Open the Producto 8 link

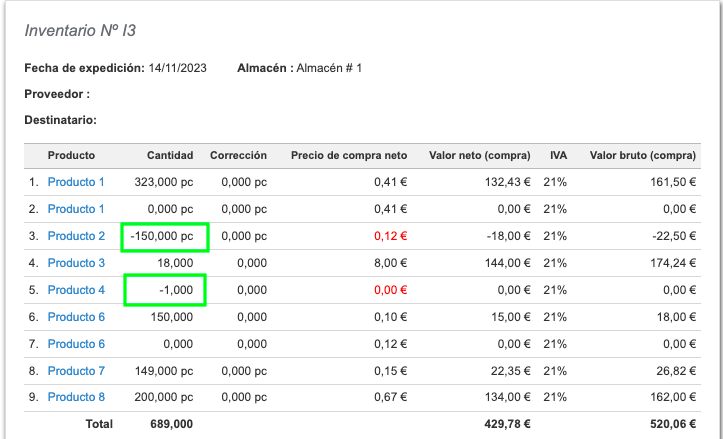(76, 397)
